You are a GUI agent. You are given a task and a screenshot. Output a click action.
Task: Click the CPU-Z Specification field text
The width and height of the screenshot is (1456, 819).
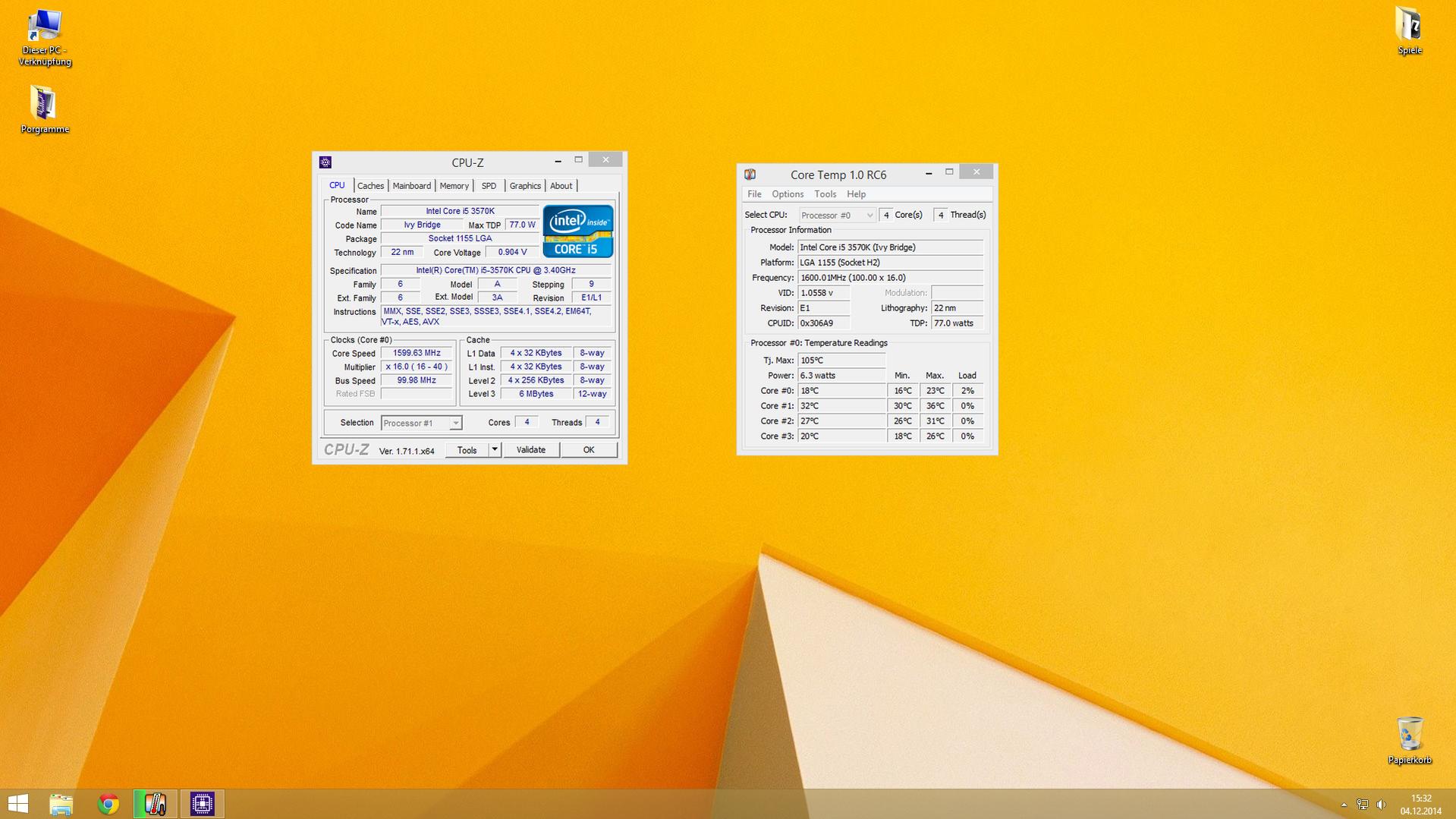pos(495,271)
